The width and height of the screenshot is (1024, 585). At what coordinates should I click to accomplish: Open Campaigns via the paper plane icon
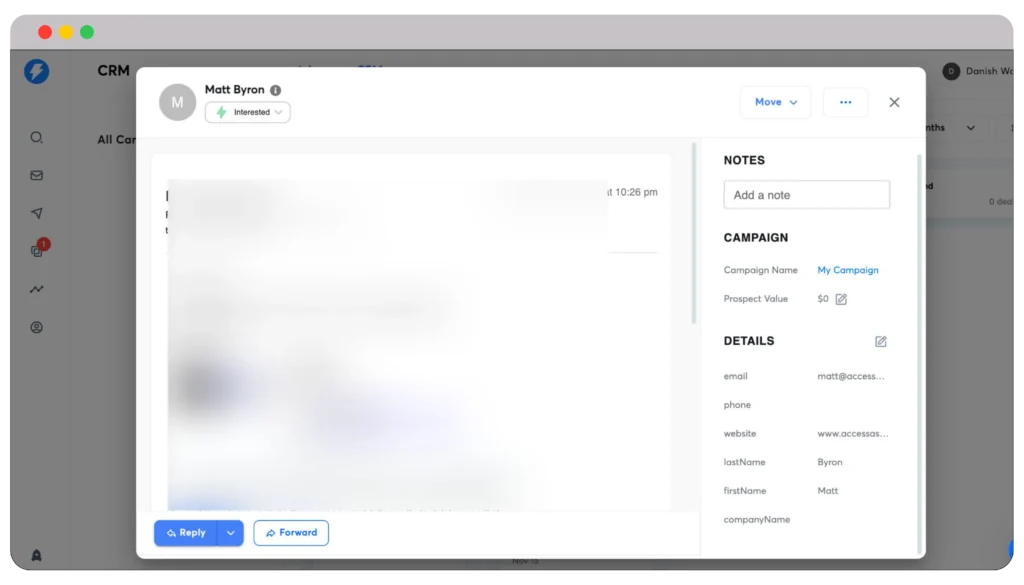coord(36,212)
